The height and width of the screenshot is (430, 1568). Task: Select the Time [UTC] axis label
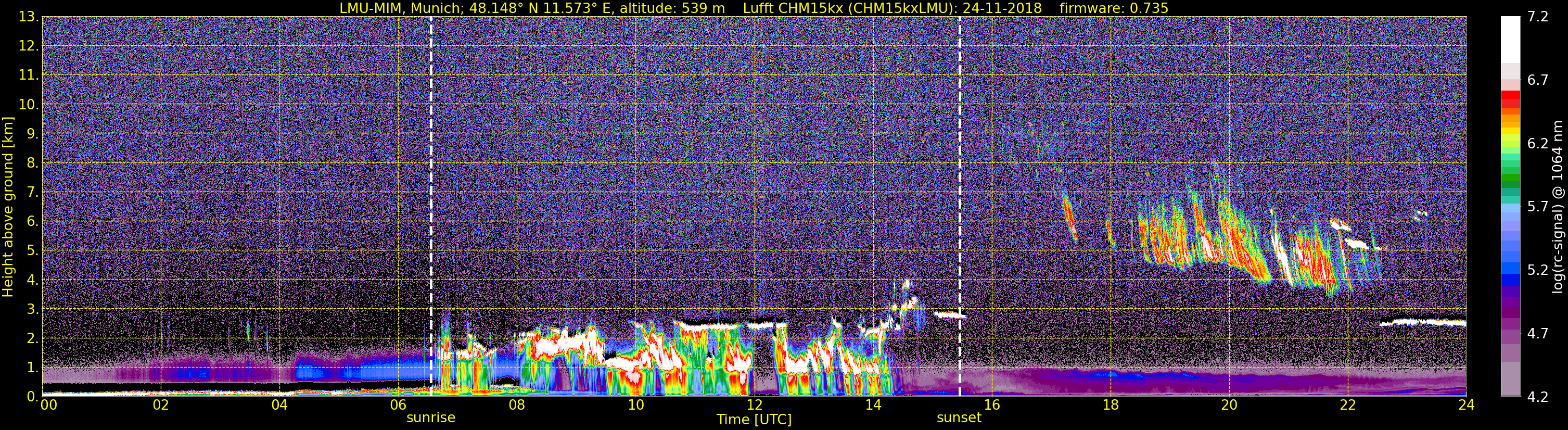click(754, 420)
